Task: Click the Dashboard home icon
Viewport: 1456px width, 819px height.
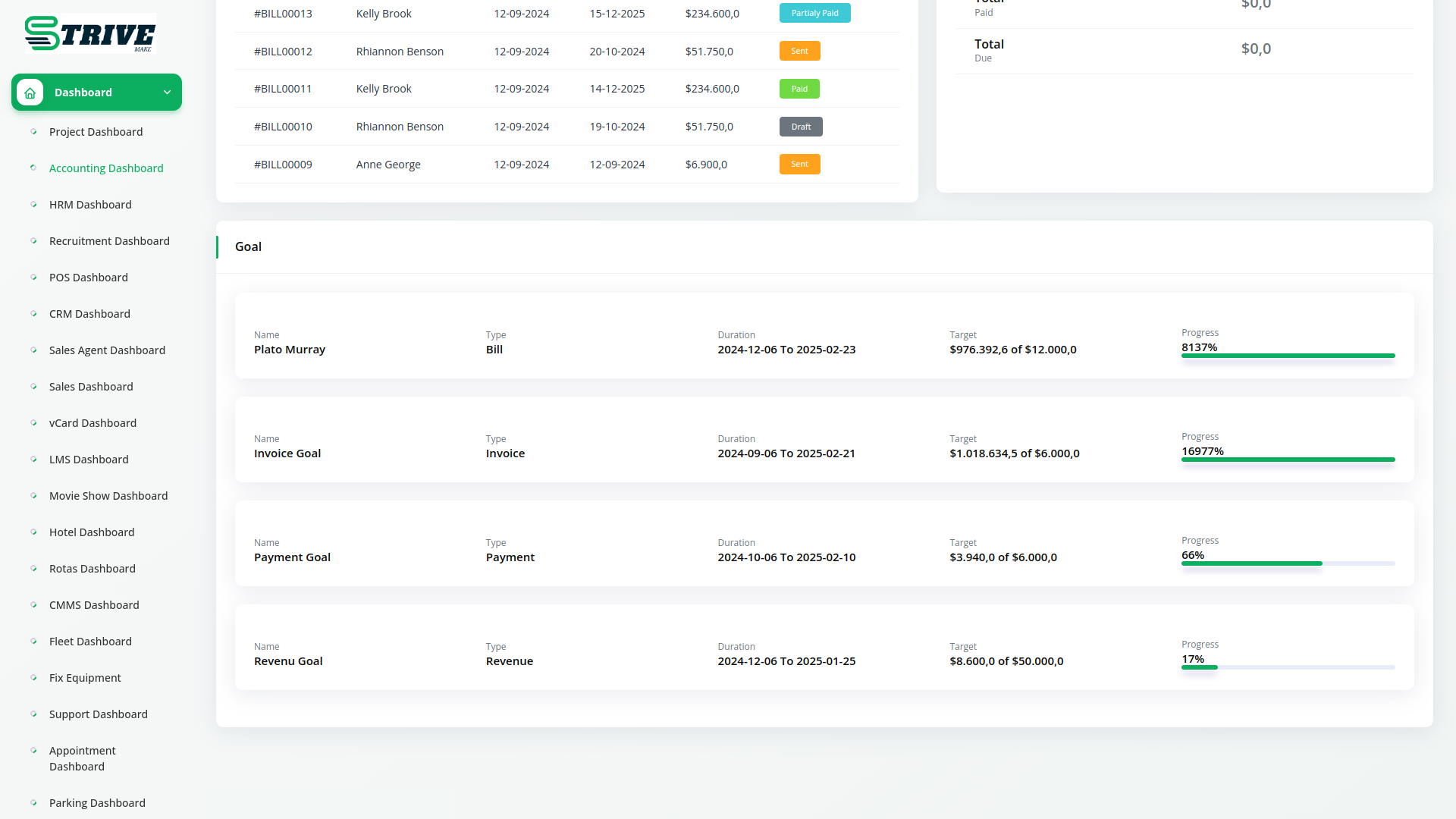Action: coord(30,93)
